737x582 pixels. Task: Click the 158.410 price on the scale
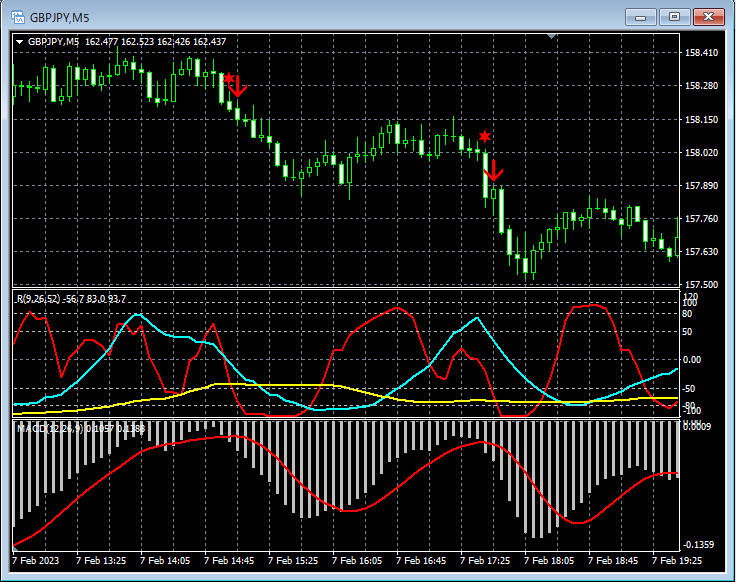pos(700,53)
